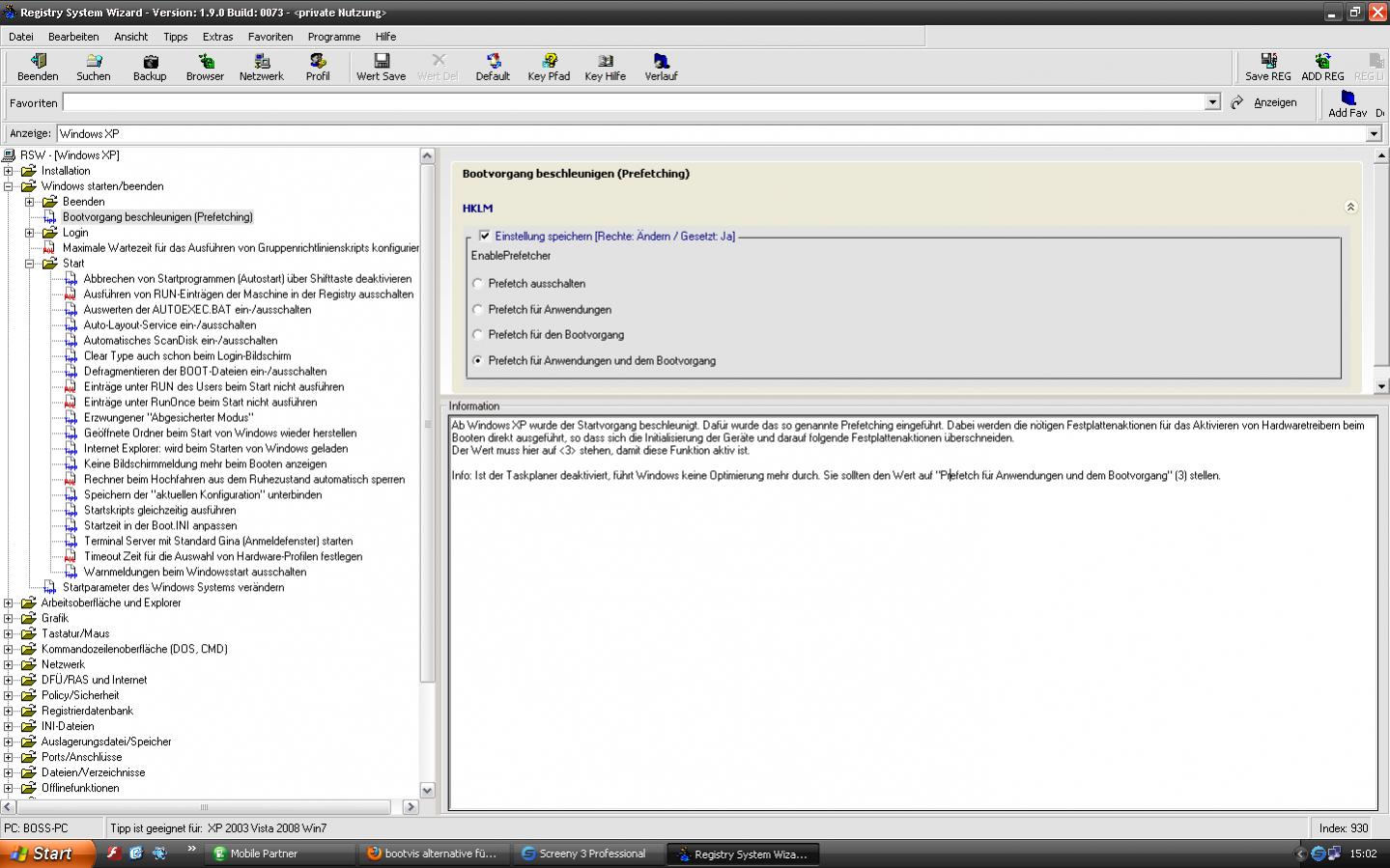Add favorite with Add Fav
The image size is (1390, 868).
click(1347, 104)
